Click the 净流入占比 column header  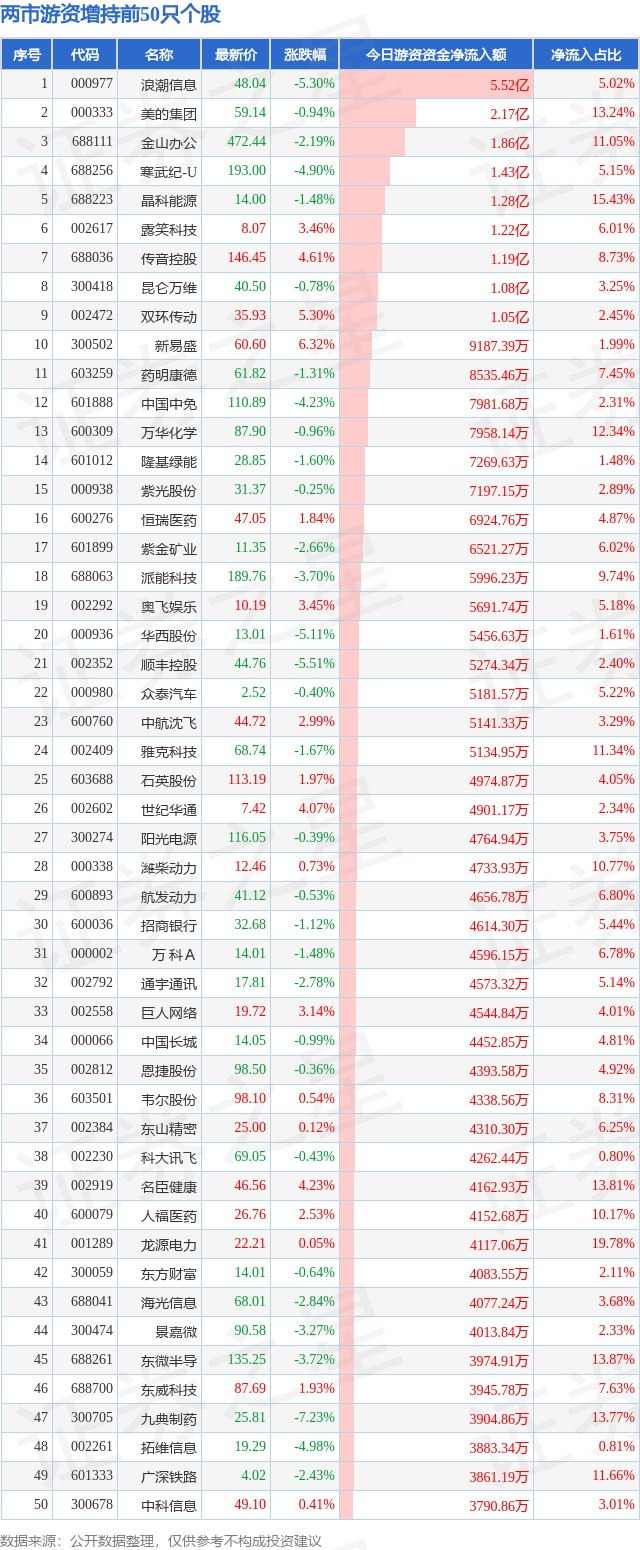(x=586, y=55)
